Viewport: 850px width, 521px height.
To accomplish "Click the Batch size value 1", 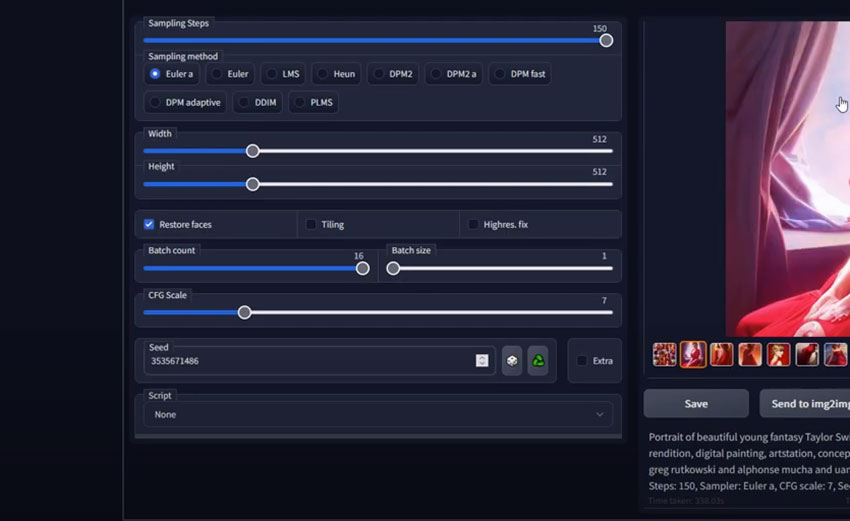I will (x=604, y=256).
